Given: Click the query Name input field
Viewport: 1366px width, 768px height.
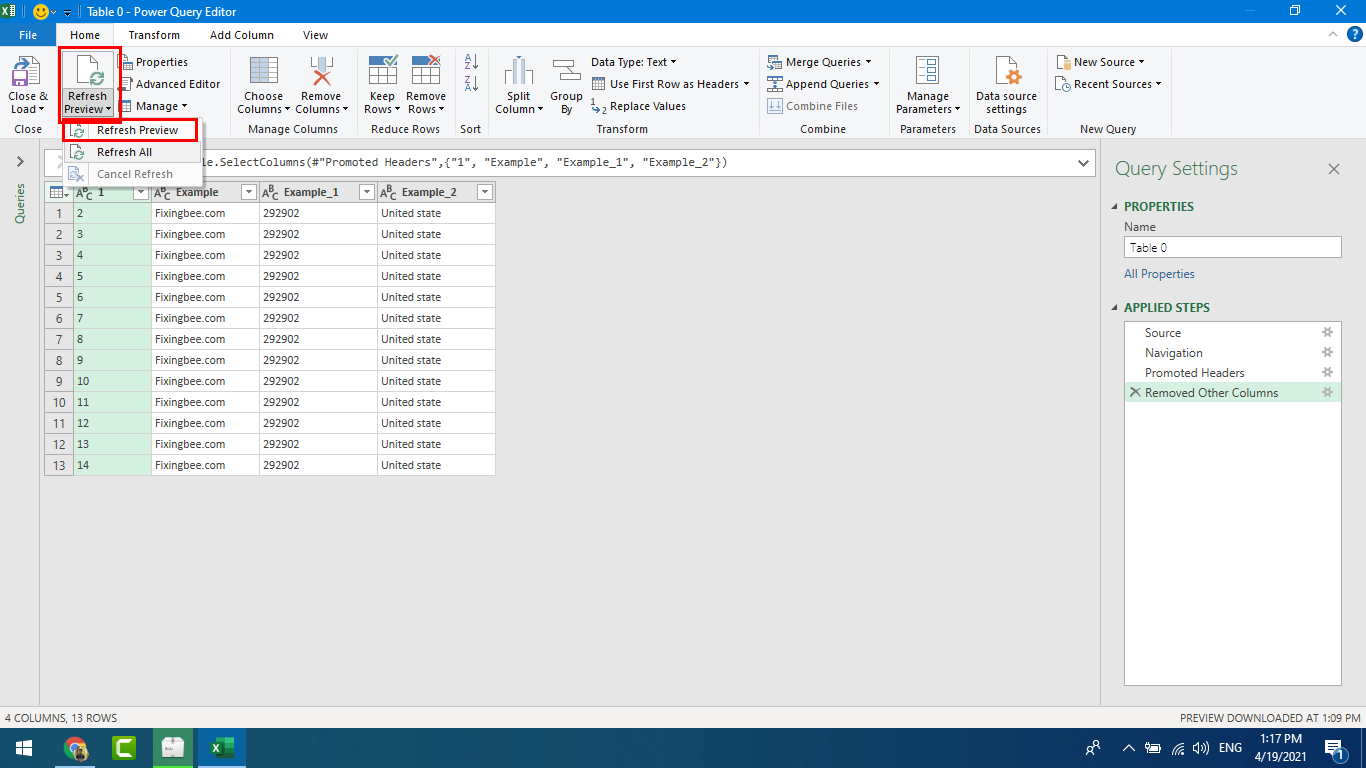Looking at the screenshot, I should (x=1232, y=248).
